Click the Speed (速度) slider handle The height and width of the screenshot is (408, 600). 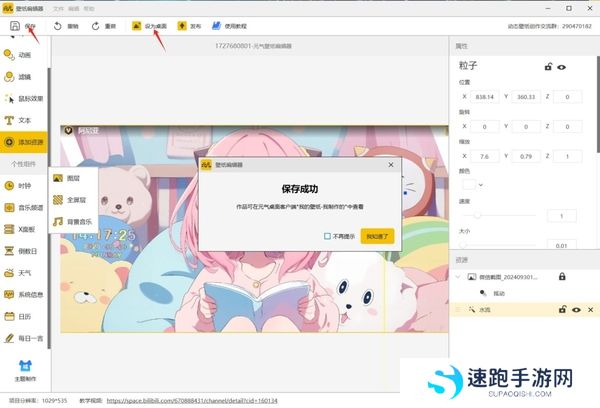[477, 215]
